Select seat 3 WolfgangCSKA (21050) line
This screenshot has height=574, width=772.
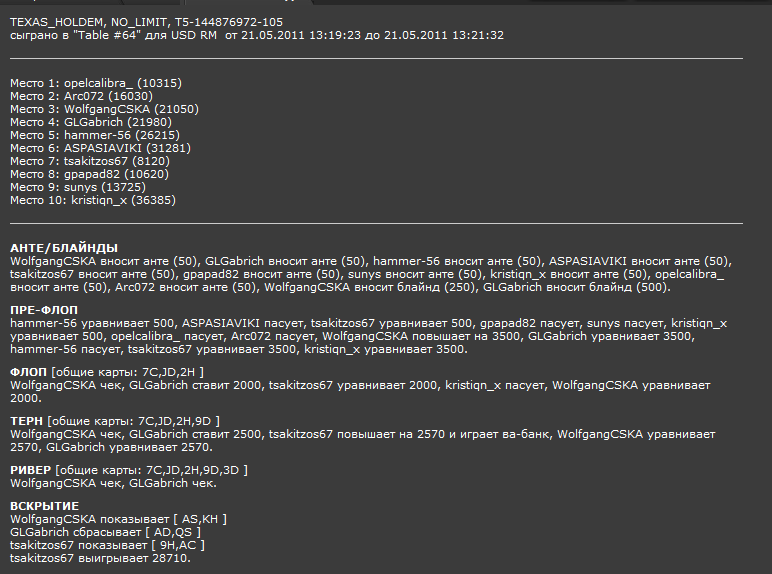tap(104, 109)
